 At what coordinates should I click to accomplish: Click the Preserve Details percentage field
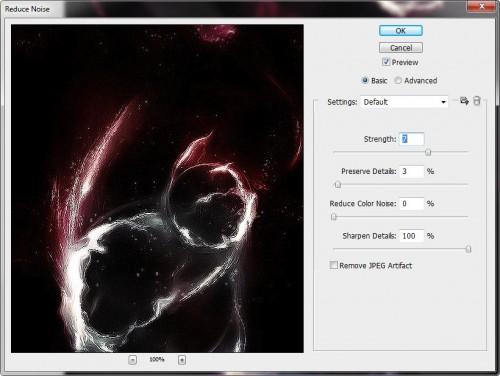click(x=412, y=171)
